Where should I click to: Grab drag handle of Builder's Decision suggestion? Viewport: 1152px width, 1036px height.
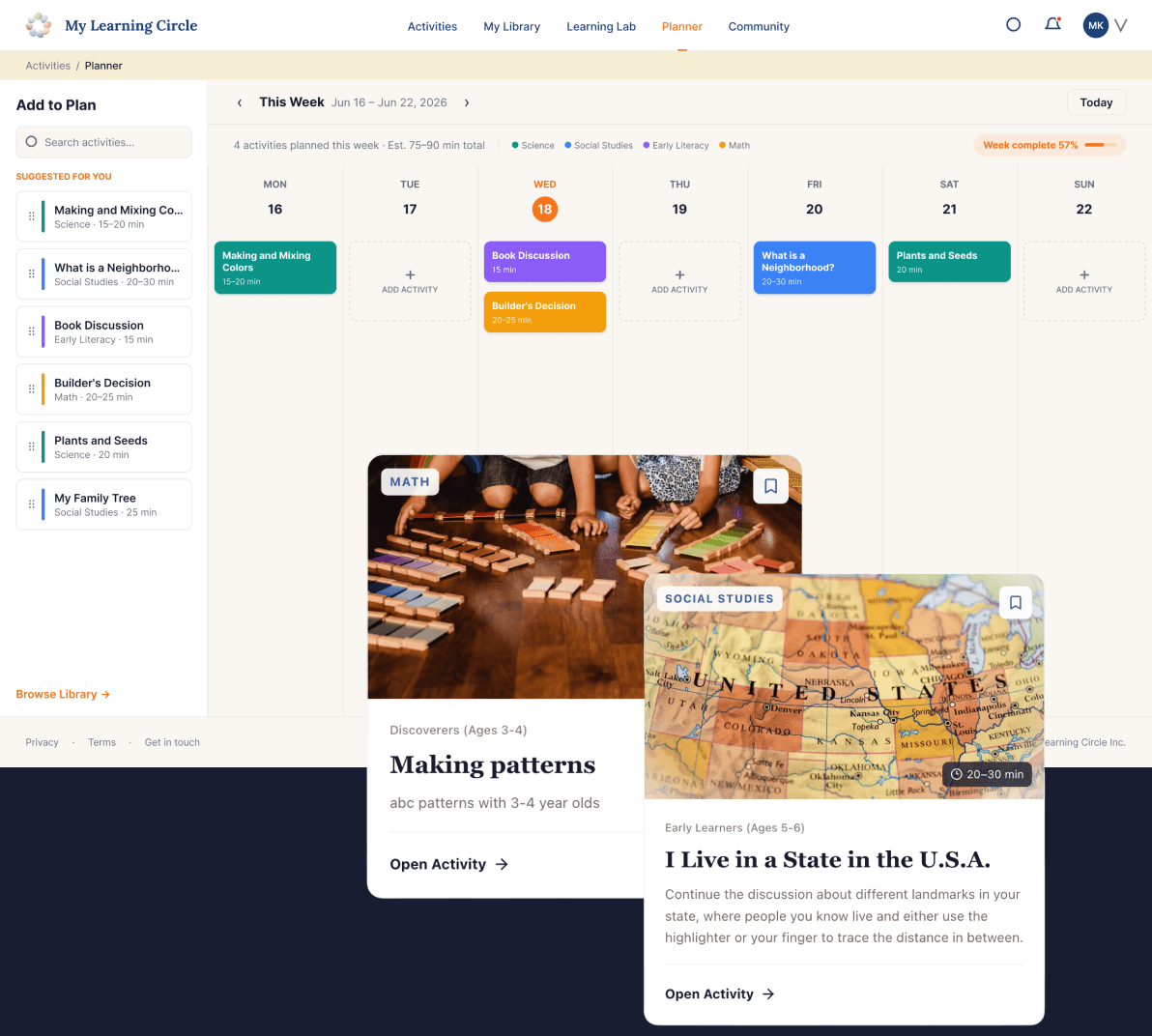click(x=32, y=389)
